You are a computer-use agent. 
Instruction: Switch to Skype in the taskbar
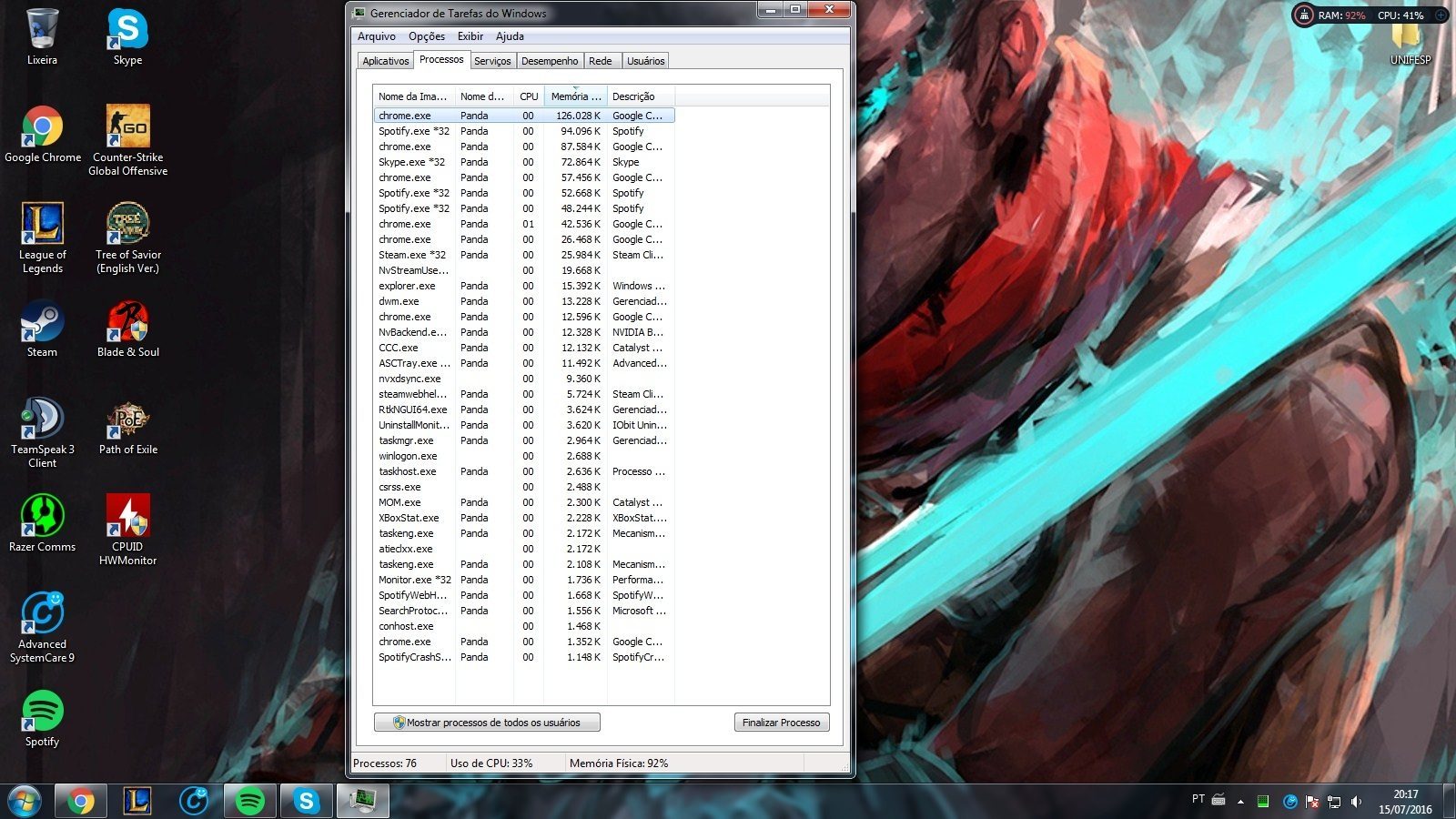307,801
